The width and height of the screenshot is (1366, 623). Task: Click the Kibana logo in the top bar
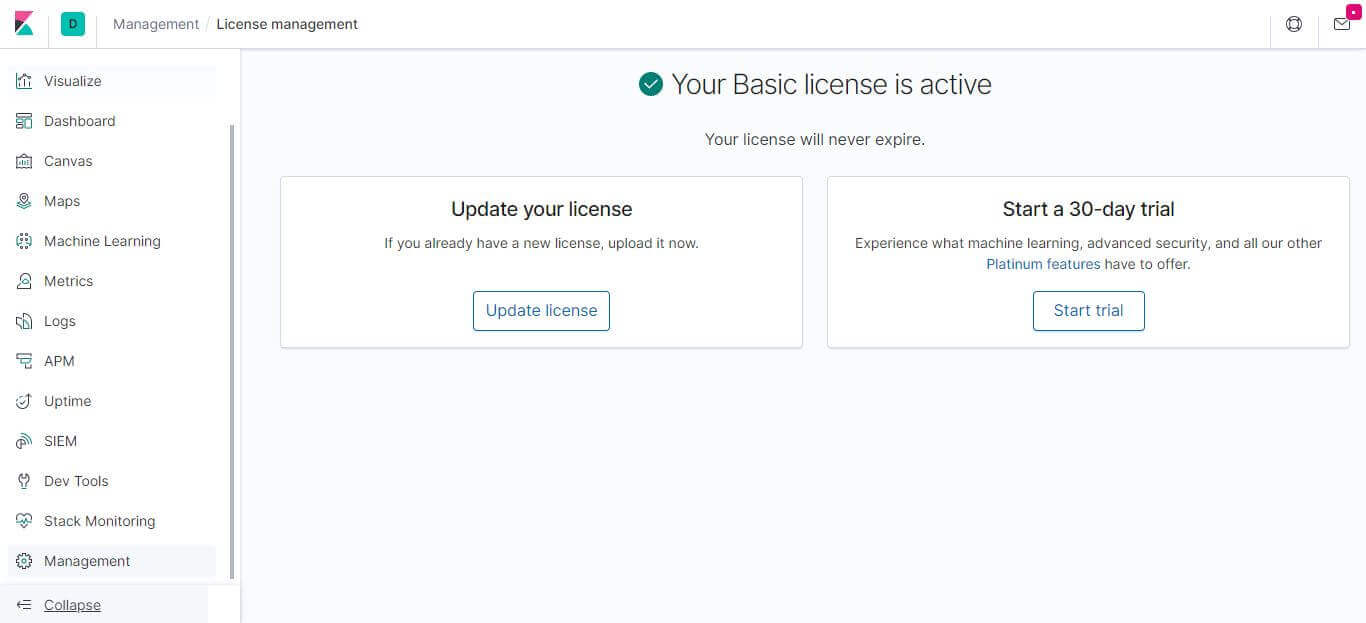(24, 24)
